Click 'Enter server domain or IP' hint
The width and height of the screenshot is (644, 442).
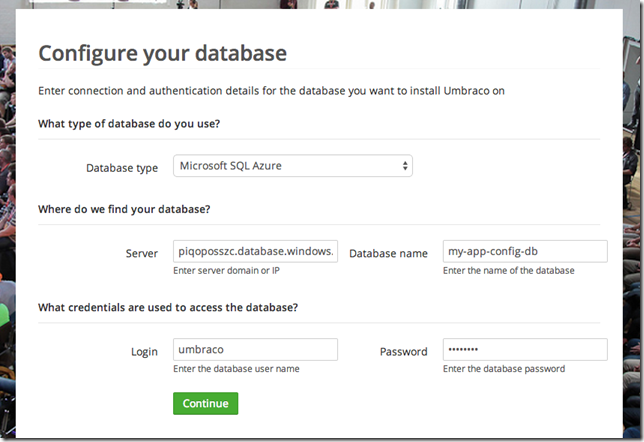tap(226, 271)
